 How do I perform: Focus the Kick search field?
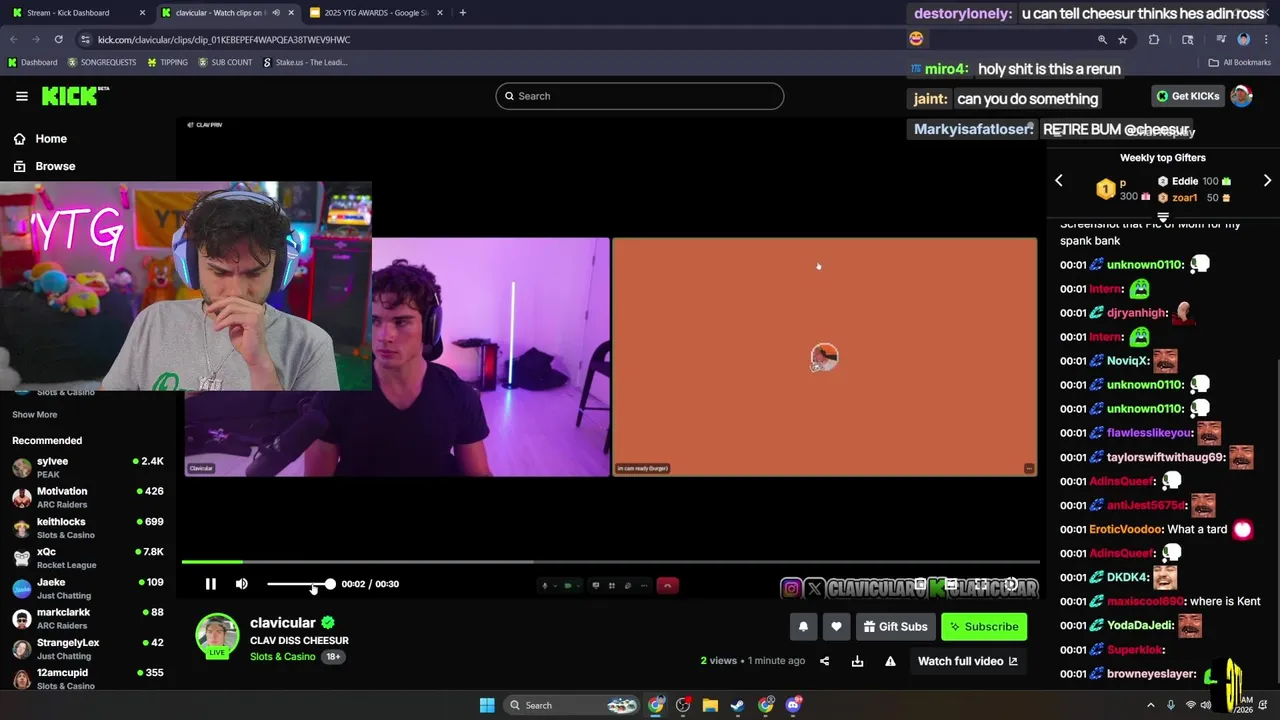point(640,96)
